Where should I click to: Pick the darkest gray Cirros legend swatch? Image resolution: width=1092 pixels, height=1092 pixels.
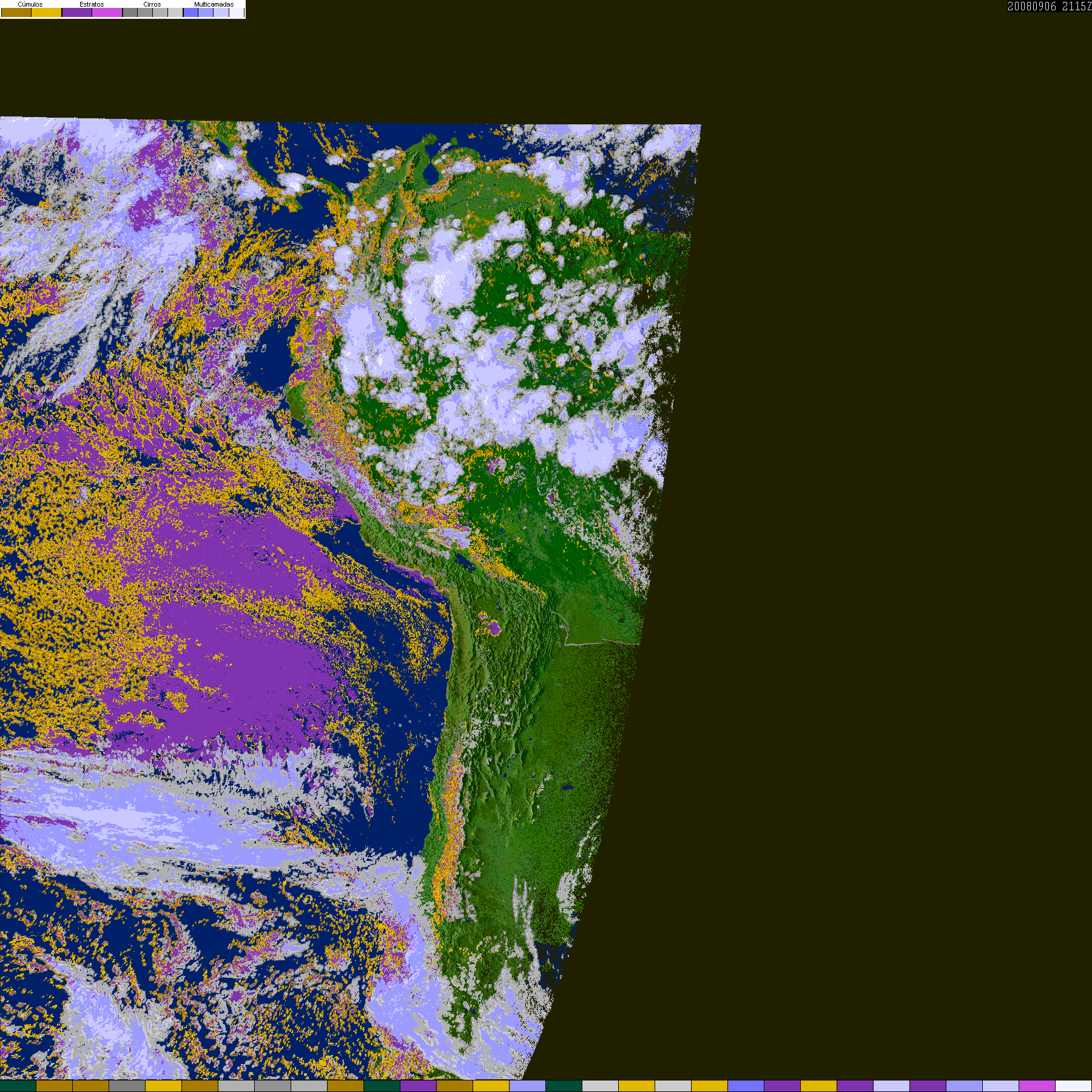pyautogui.click(x=130, y=12)
